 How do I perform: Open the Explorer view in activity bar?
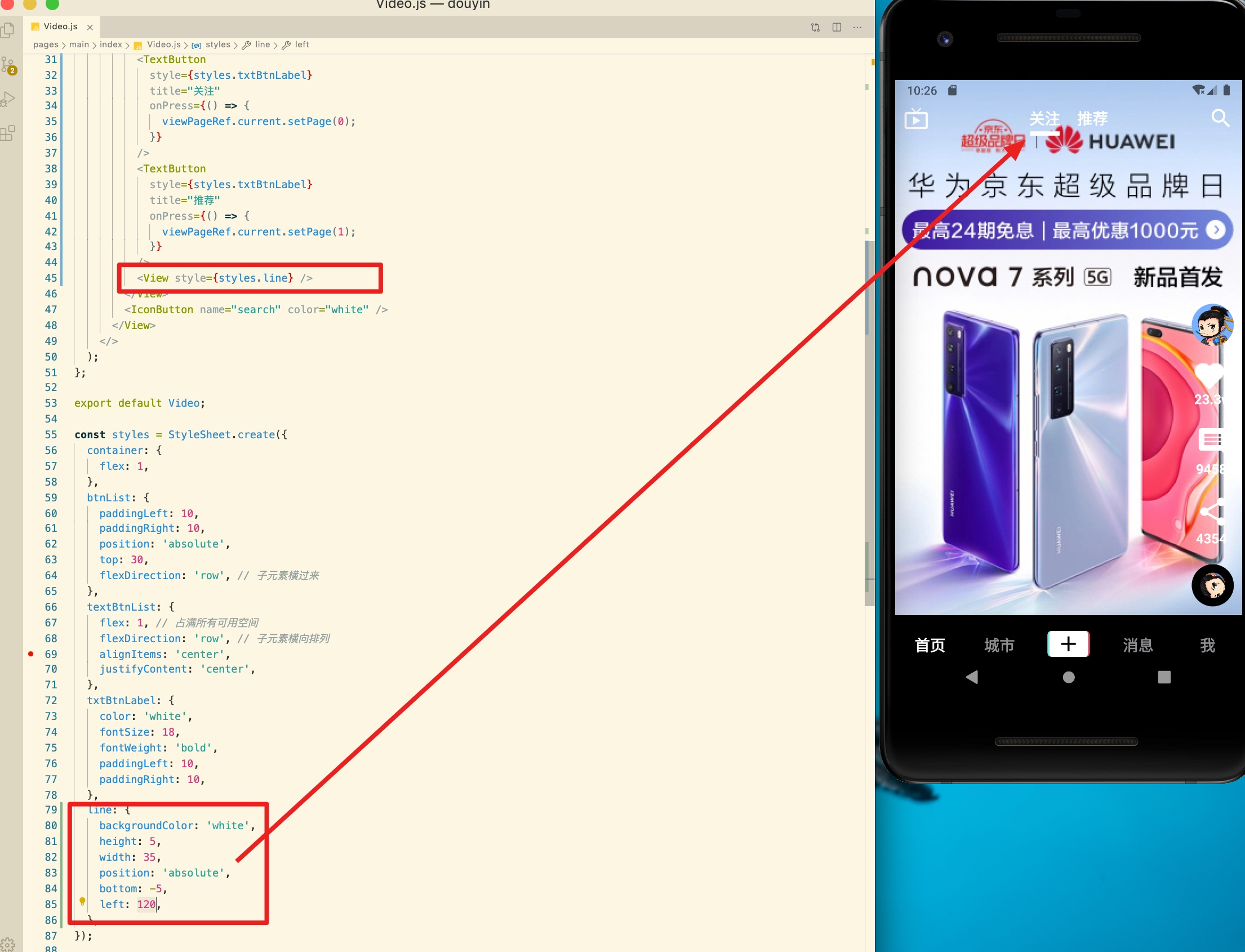tap(7, 29)
